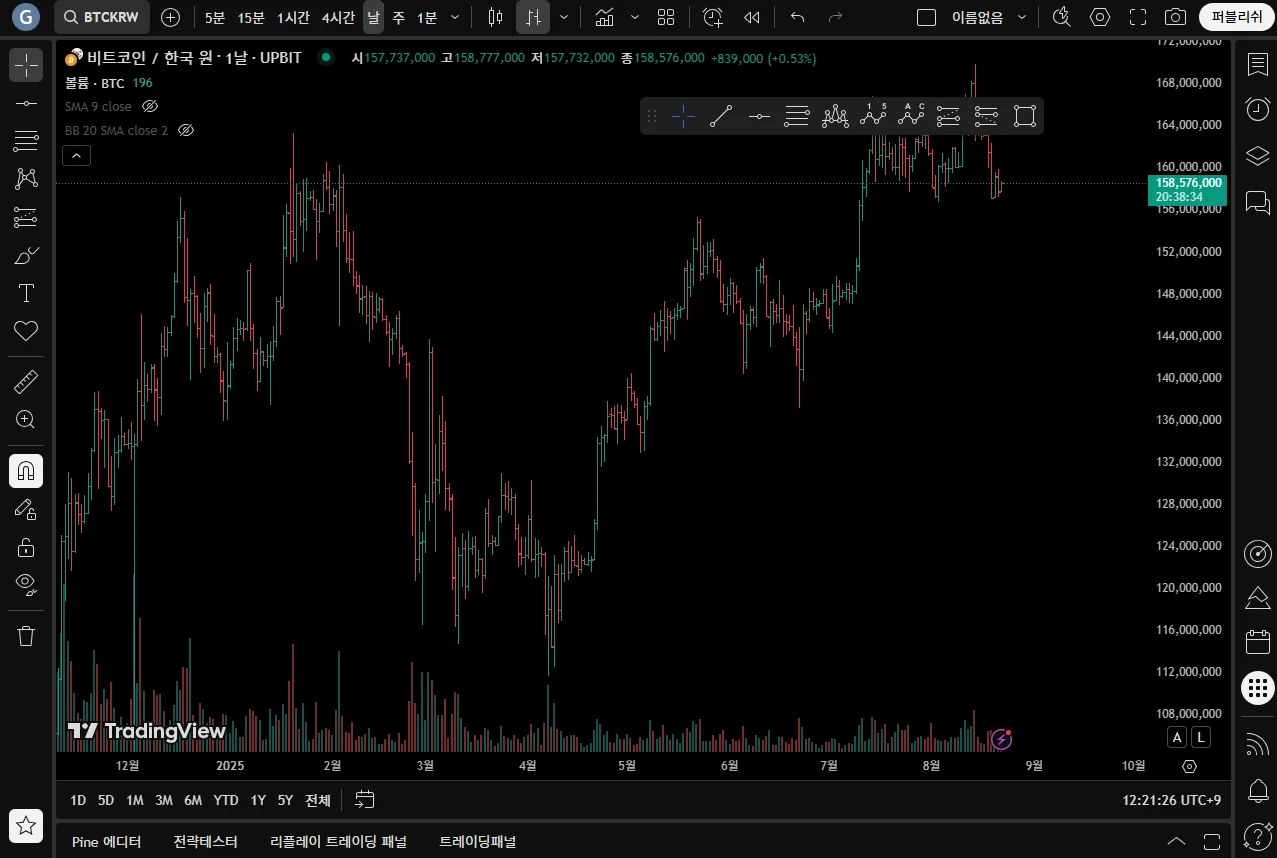Select Elliott 1-5 wave in floating toolbar
The width and height of the screenshot is (1277, 858).
(x=873, y=116)
